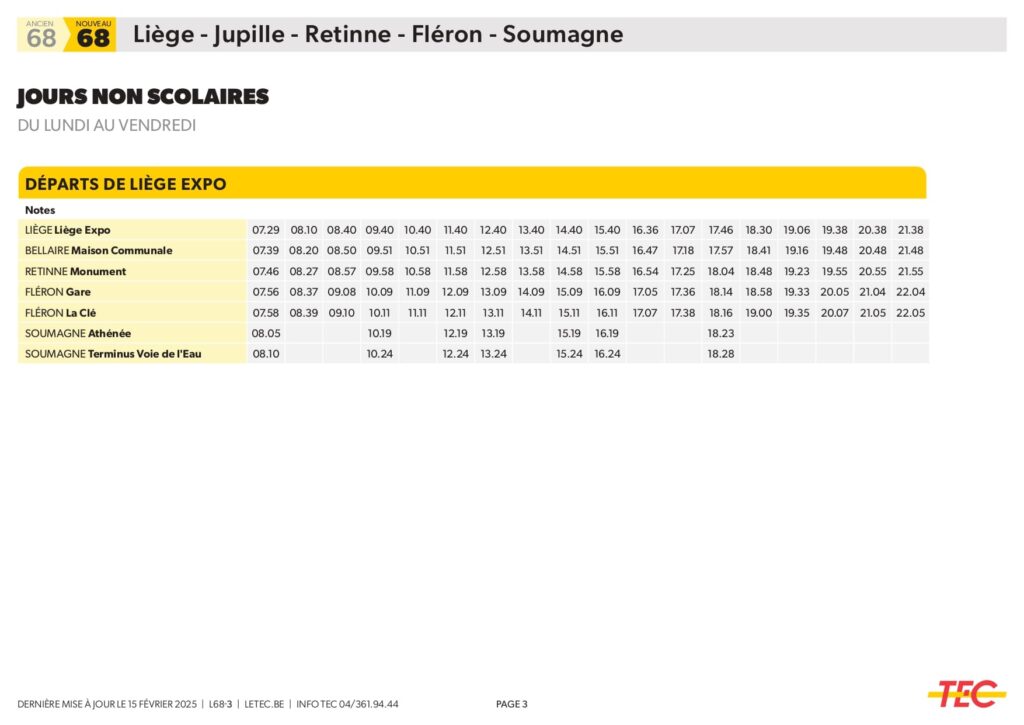Screen dimensions: 1024x725
Task: Select SOUMAGNE Terminus Voie de l'Eau stop
Action: 113,354
